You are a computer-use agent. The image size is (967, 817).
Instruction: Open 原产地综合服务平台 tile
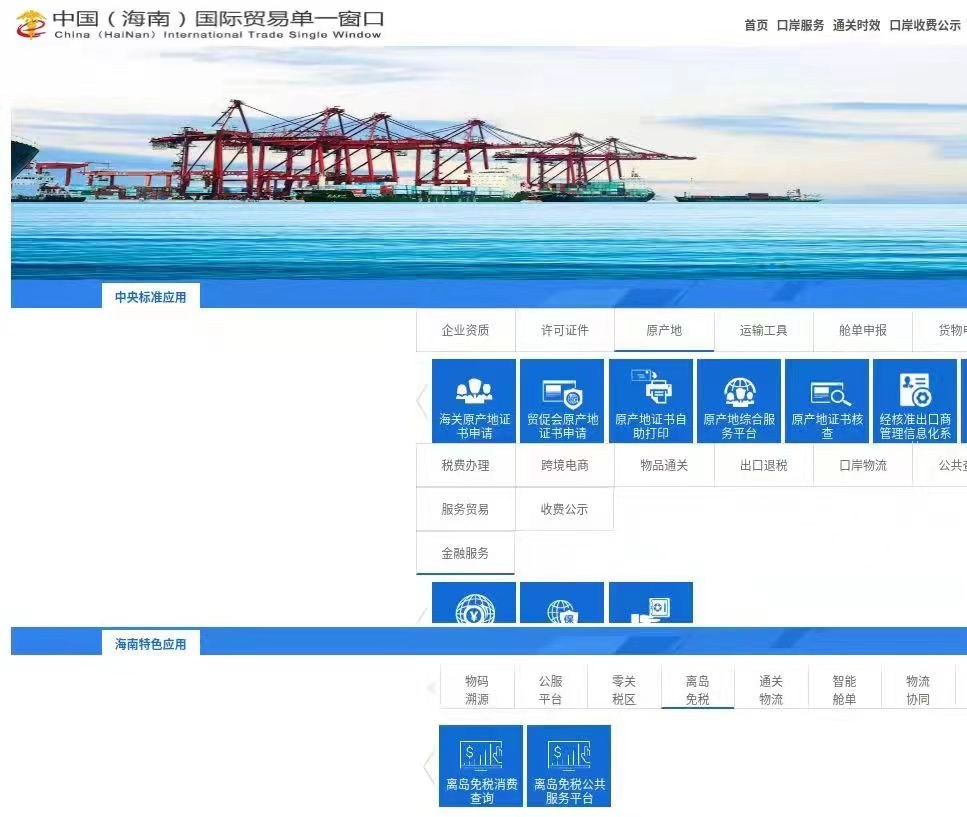click(739, 401)
